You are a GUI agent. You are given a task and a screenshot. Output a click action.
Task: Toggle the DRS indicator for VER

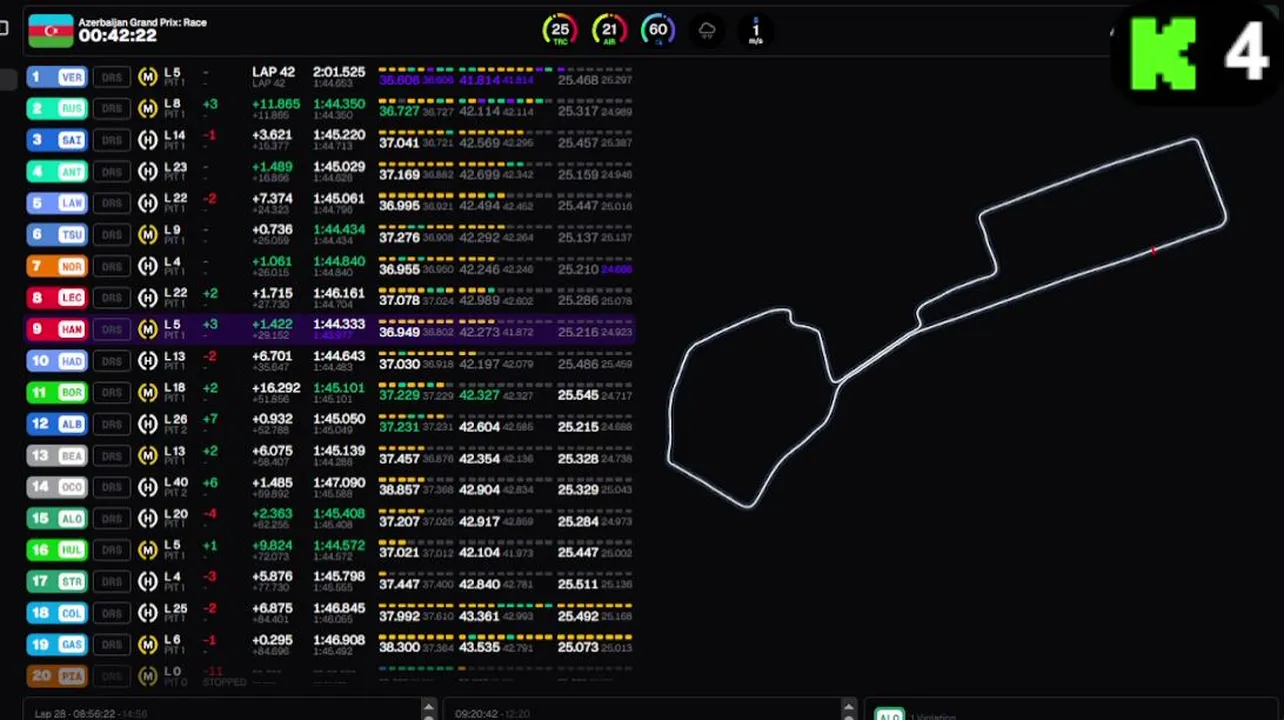click(112, 77)
